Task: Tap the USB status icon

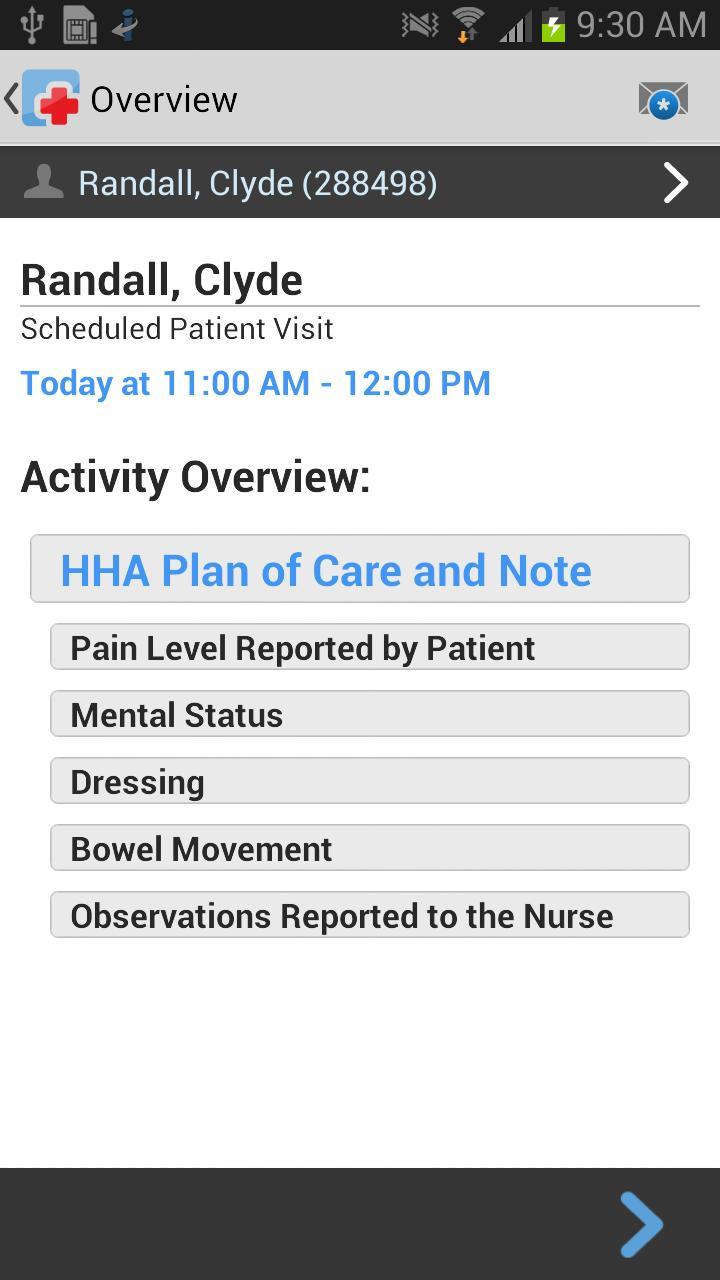Action: [31, 24]
